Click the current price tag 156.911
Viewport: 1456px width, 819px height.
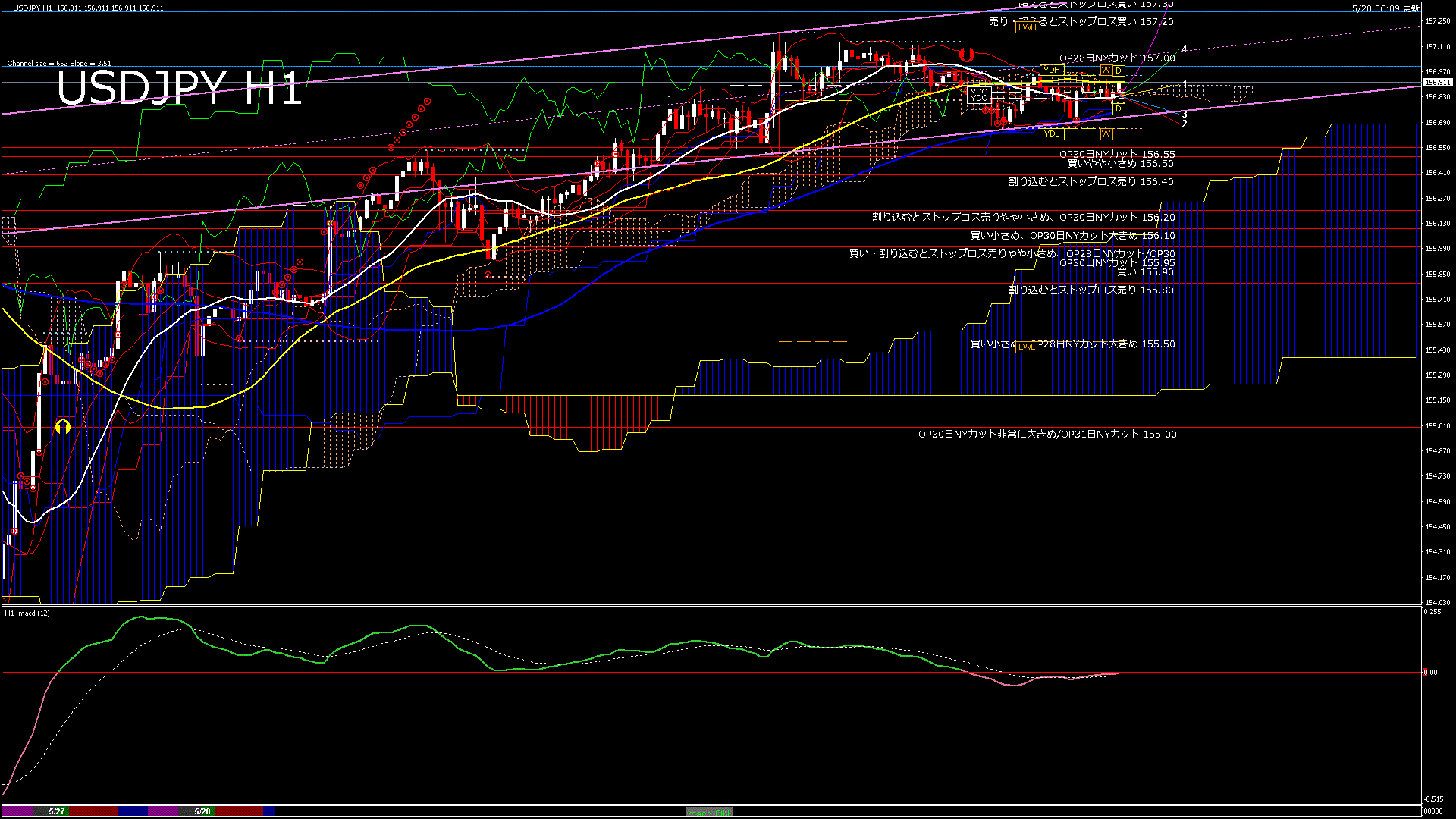pos(1437,83)
